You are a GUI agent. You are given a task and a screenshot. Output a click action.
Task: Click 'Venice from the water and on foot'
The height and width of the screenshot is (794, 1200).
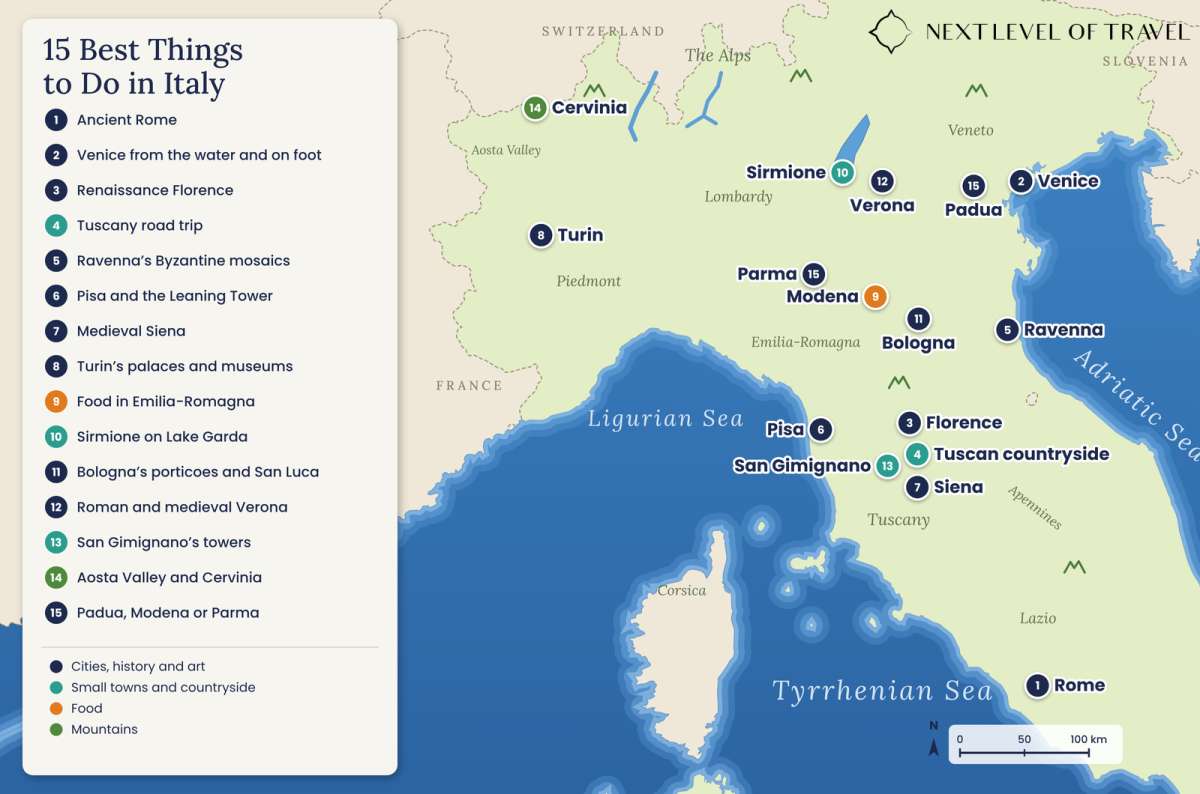[x=199, y=155]
